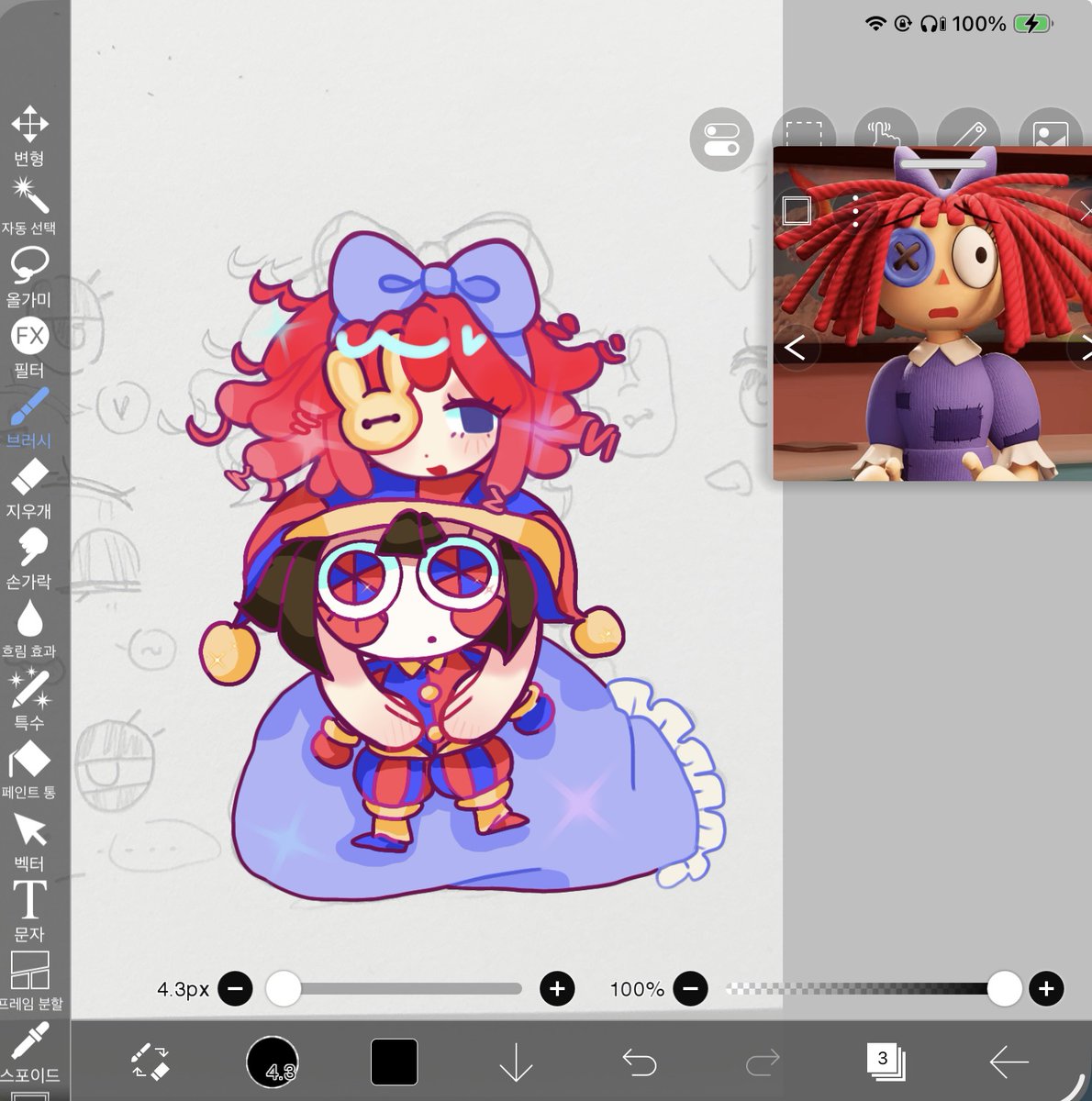Click the greyed-out redo arrow

(763, 1062)
